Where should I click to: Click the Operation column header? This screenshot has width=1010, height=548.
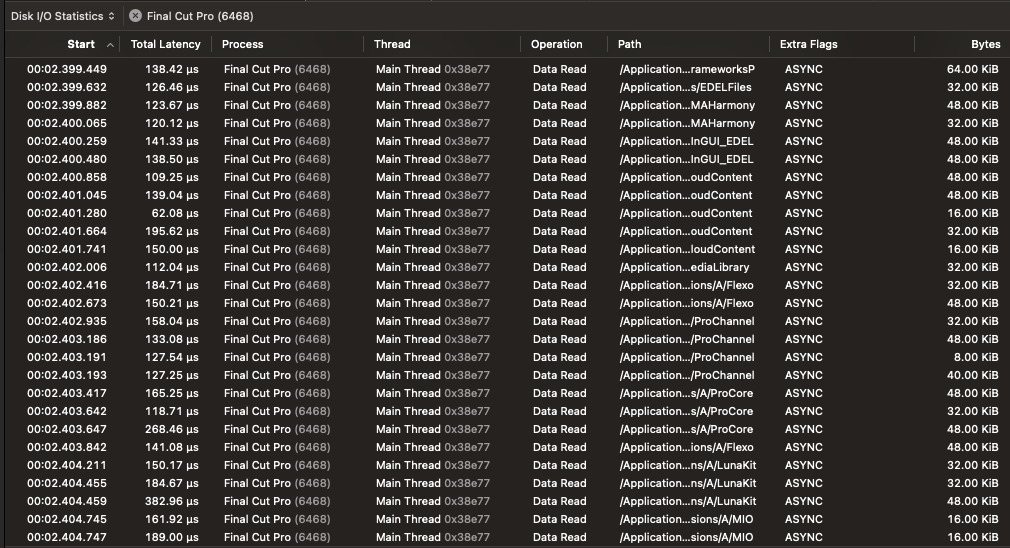556,44
